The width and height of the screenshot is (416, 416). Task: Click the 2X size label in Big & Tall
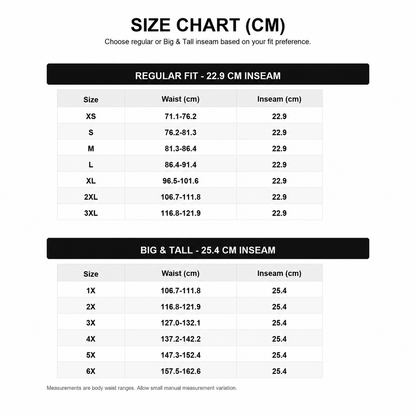click(91, 306)
